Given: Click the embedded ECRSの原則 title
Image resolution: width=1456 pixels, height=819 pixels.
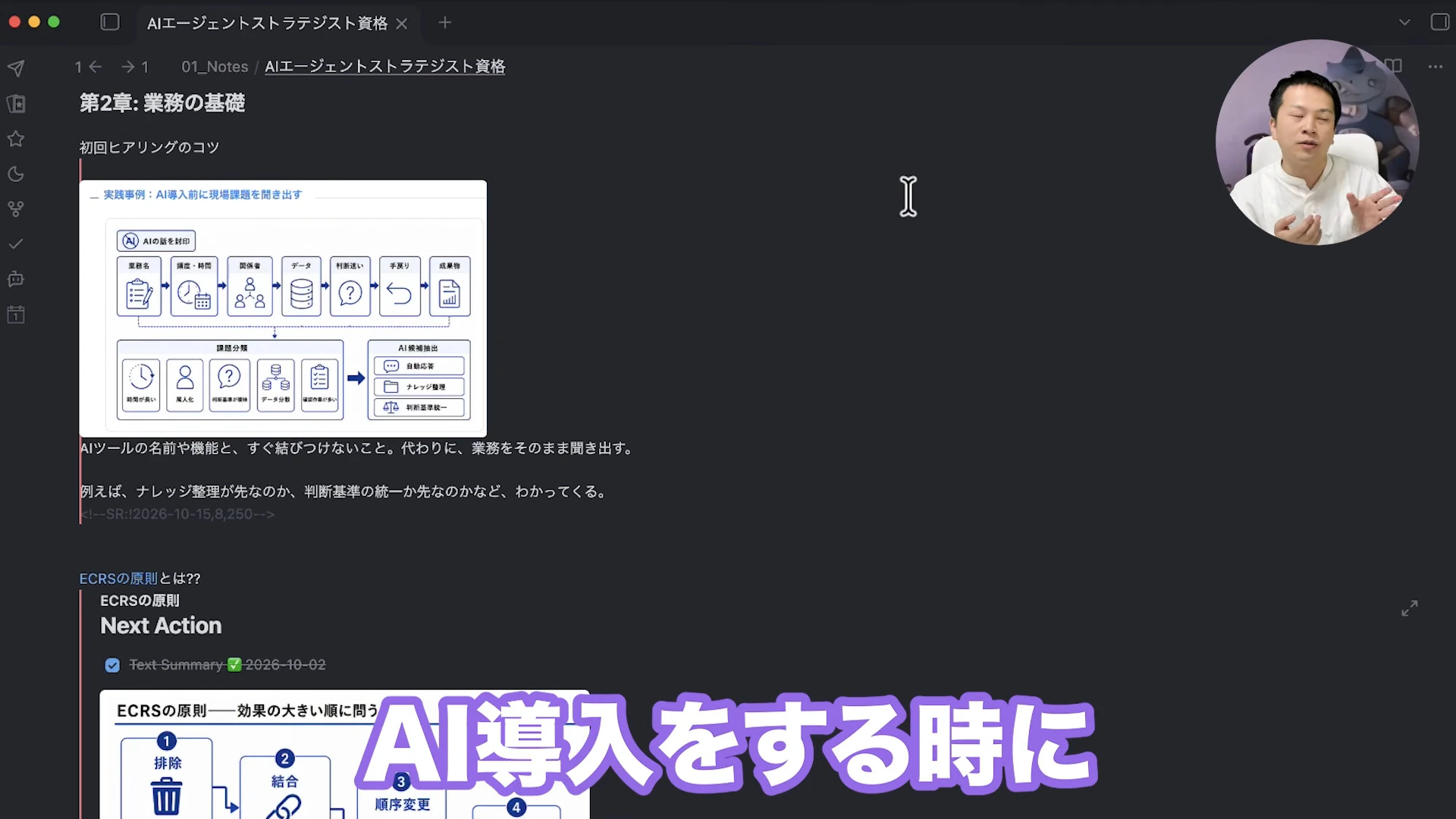Looking at the screenshot, I should pyautogui.click(x=140, y=601).
